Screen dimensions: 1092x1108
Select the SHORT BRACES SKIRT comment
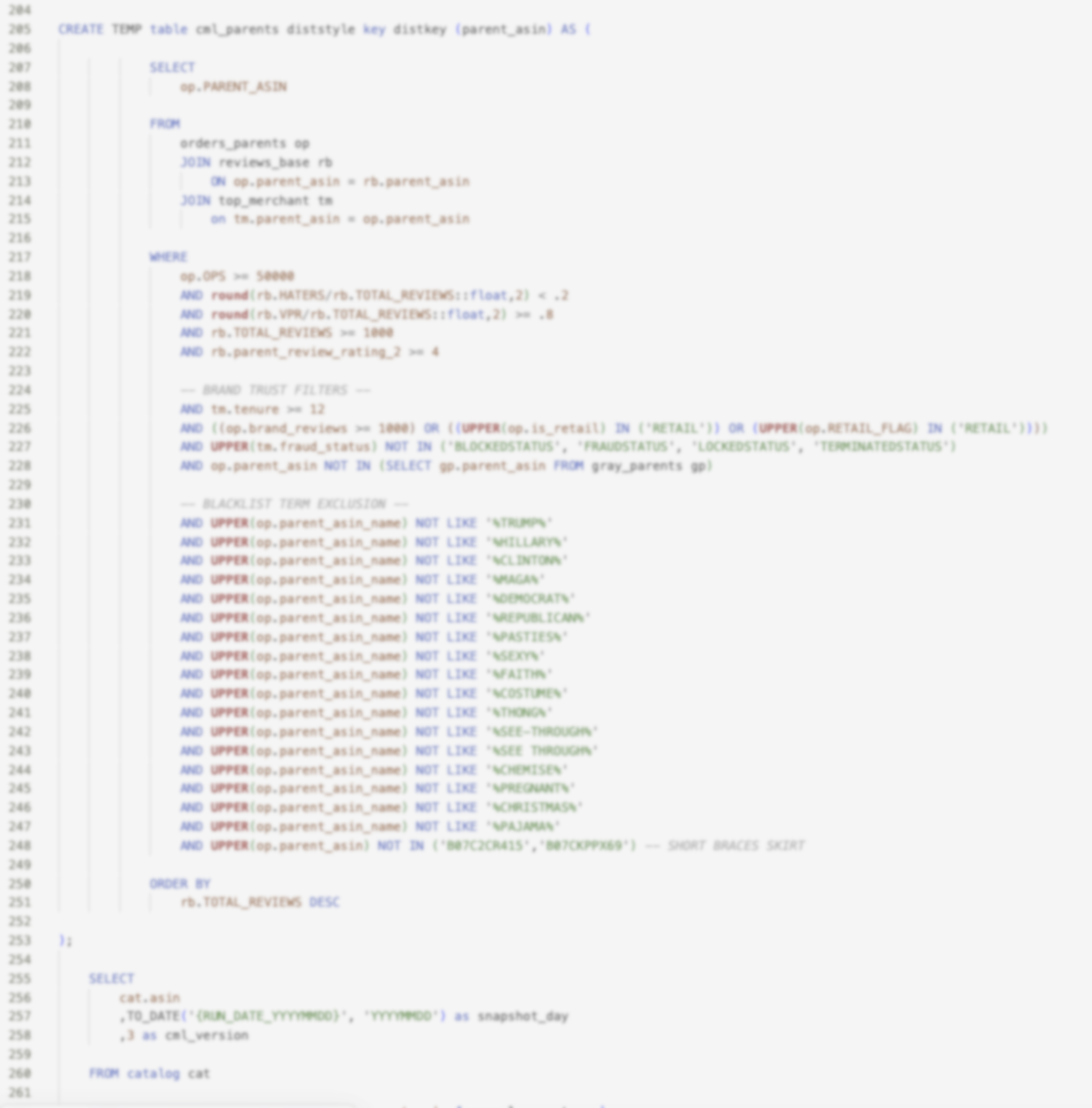pyautogui.click(x=734, y=846)
